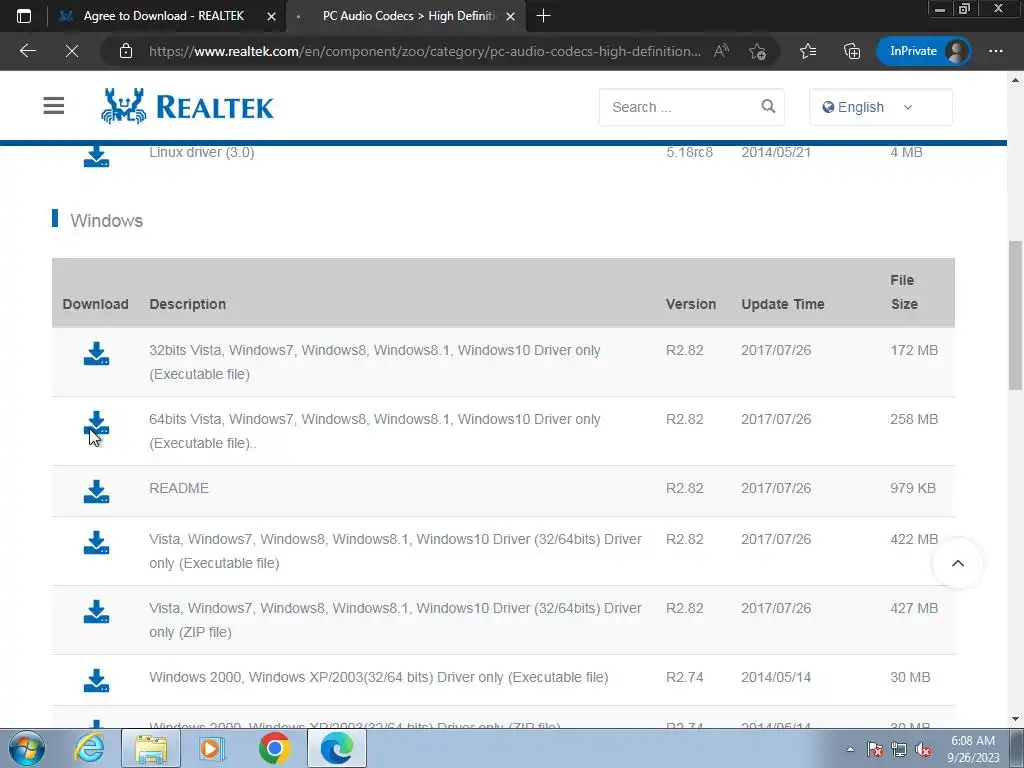Image resolution: width=1024 pixels, height=768 pixels.
Task: Click the address bar URL
Action: [424, 51]
